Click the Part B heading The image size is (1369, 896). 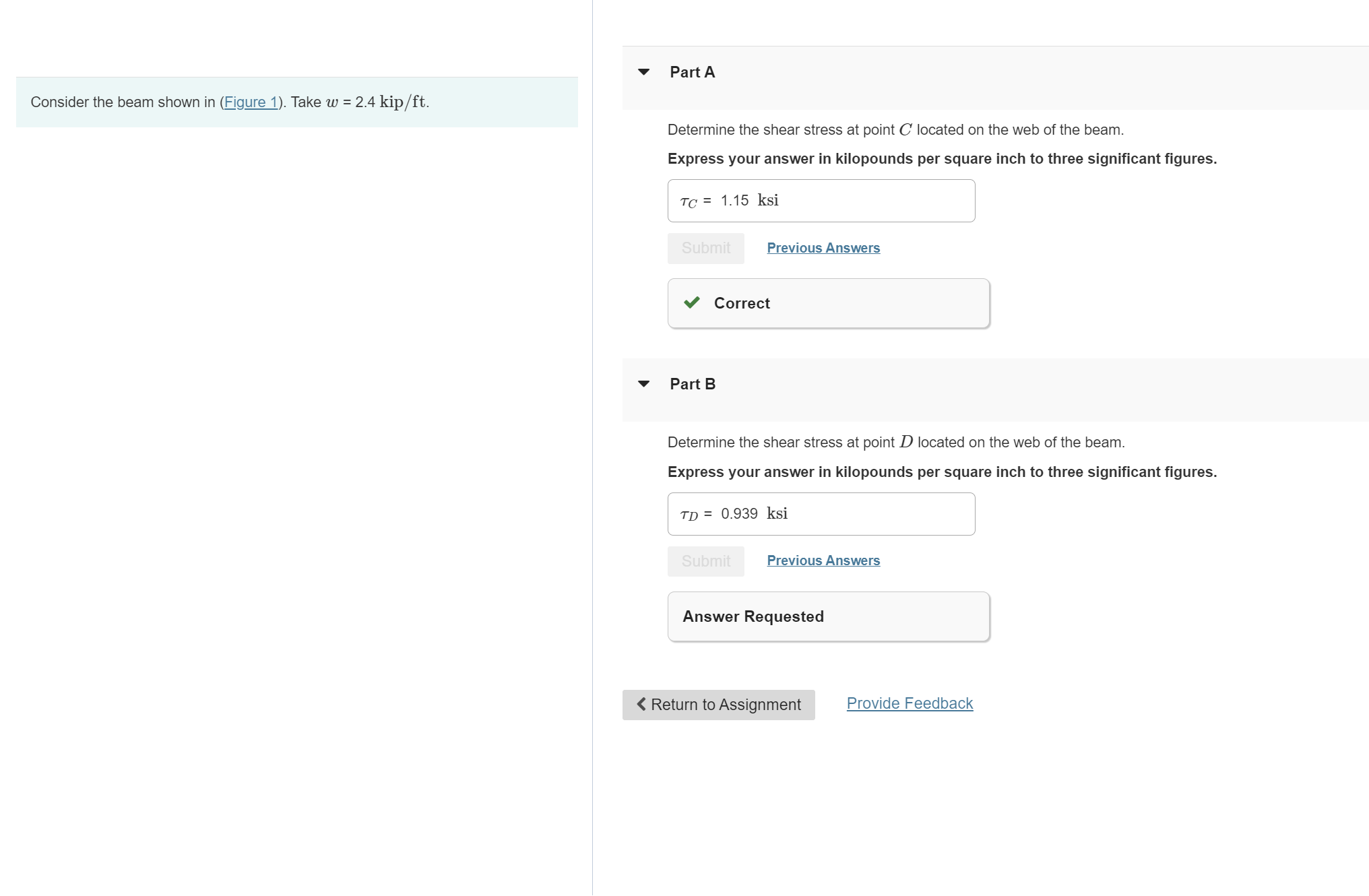691,384
